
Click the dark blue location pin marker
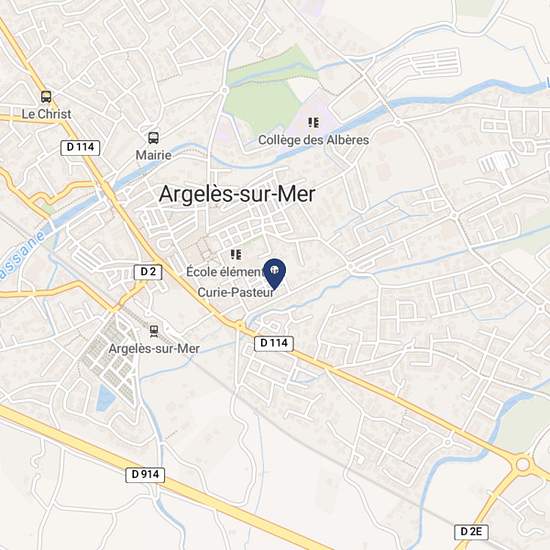274,274
